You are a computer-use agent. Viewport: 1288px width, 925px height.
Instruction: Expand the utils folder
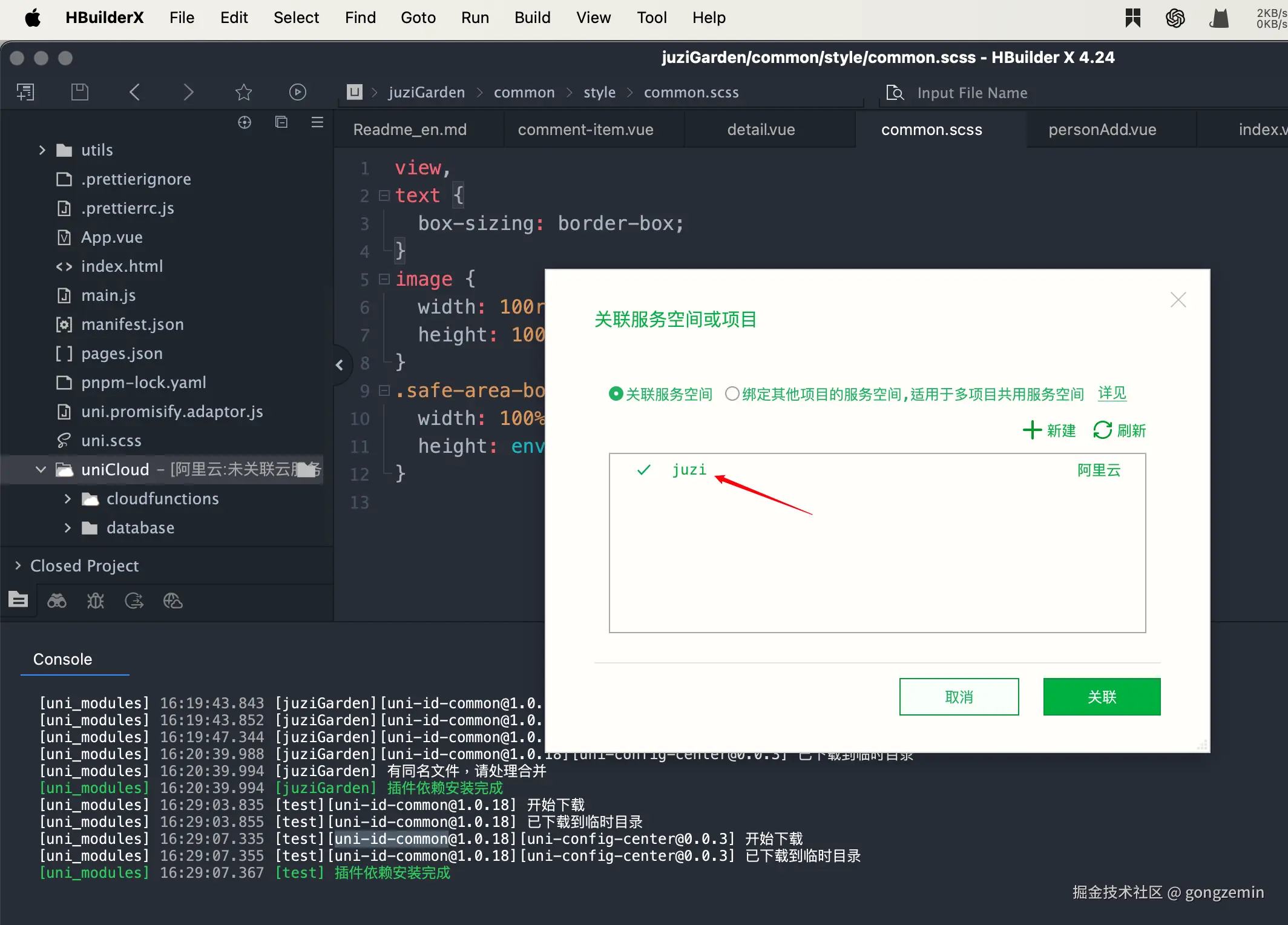42,150
